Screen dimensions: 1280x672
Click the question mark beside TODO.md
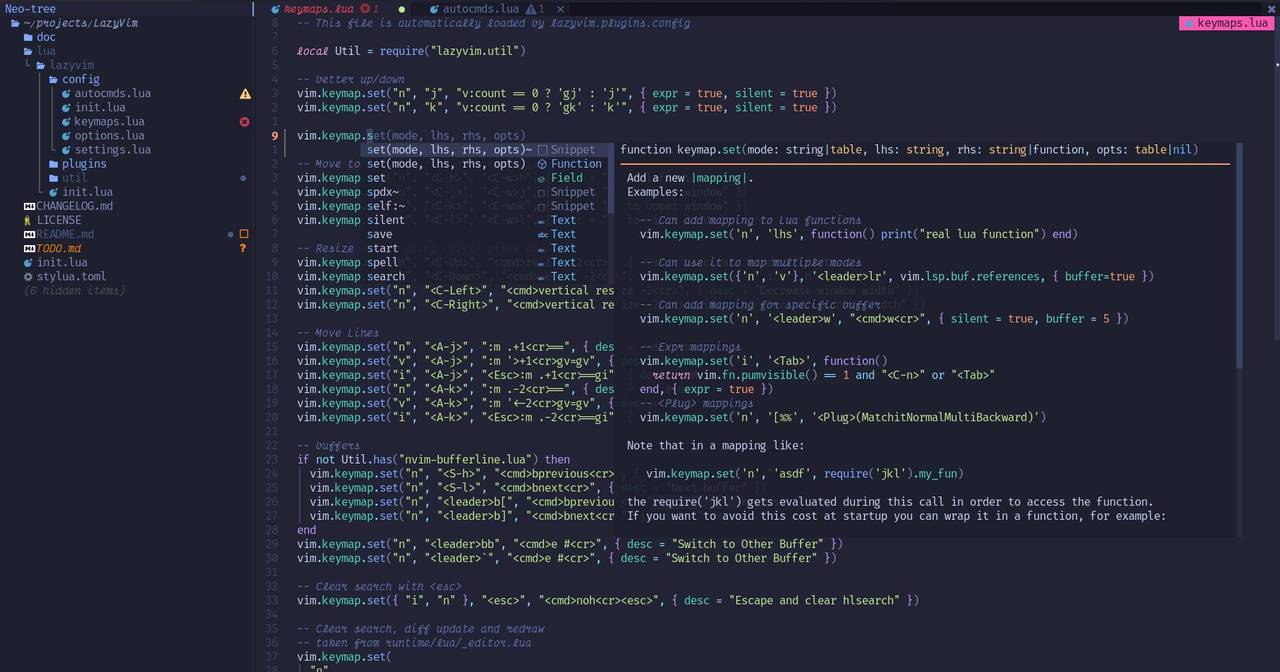click(243, 248)
